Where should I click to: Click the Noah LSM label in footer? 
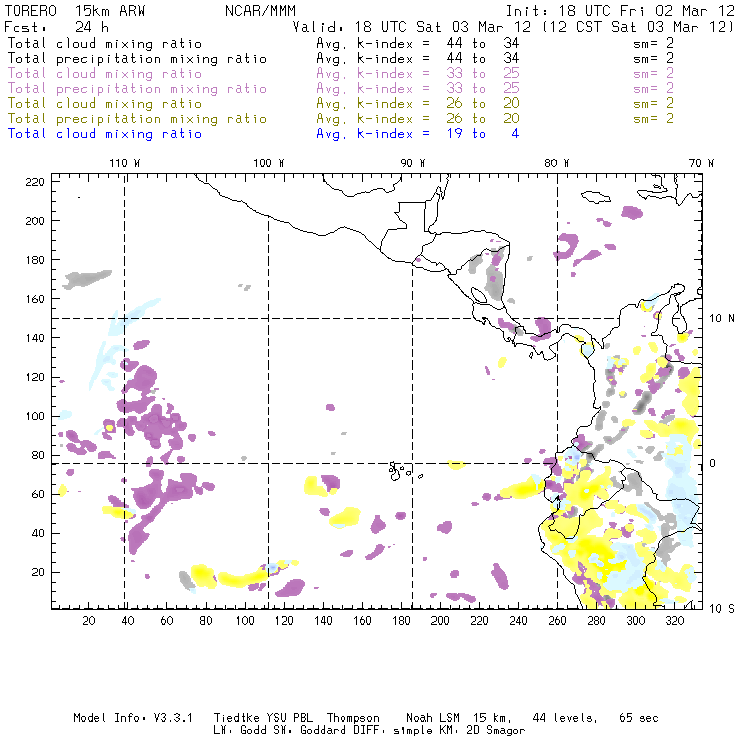(434, 718)
